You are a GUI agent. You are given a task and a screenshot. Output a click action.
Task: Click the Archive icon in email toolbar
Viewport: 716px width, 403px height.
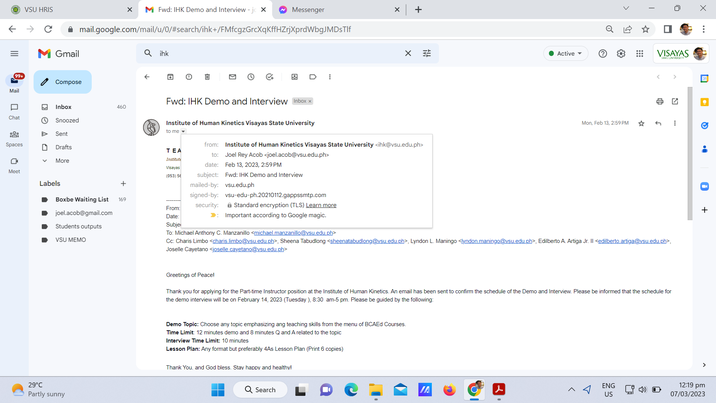[170, 77]
